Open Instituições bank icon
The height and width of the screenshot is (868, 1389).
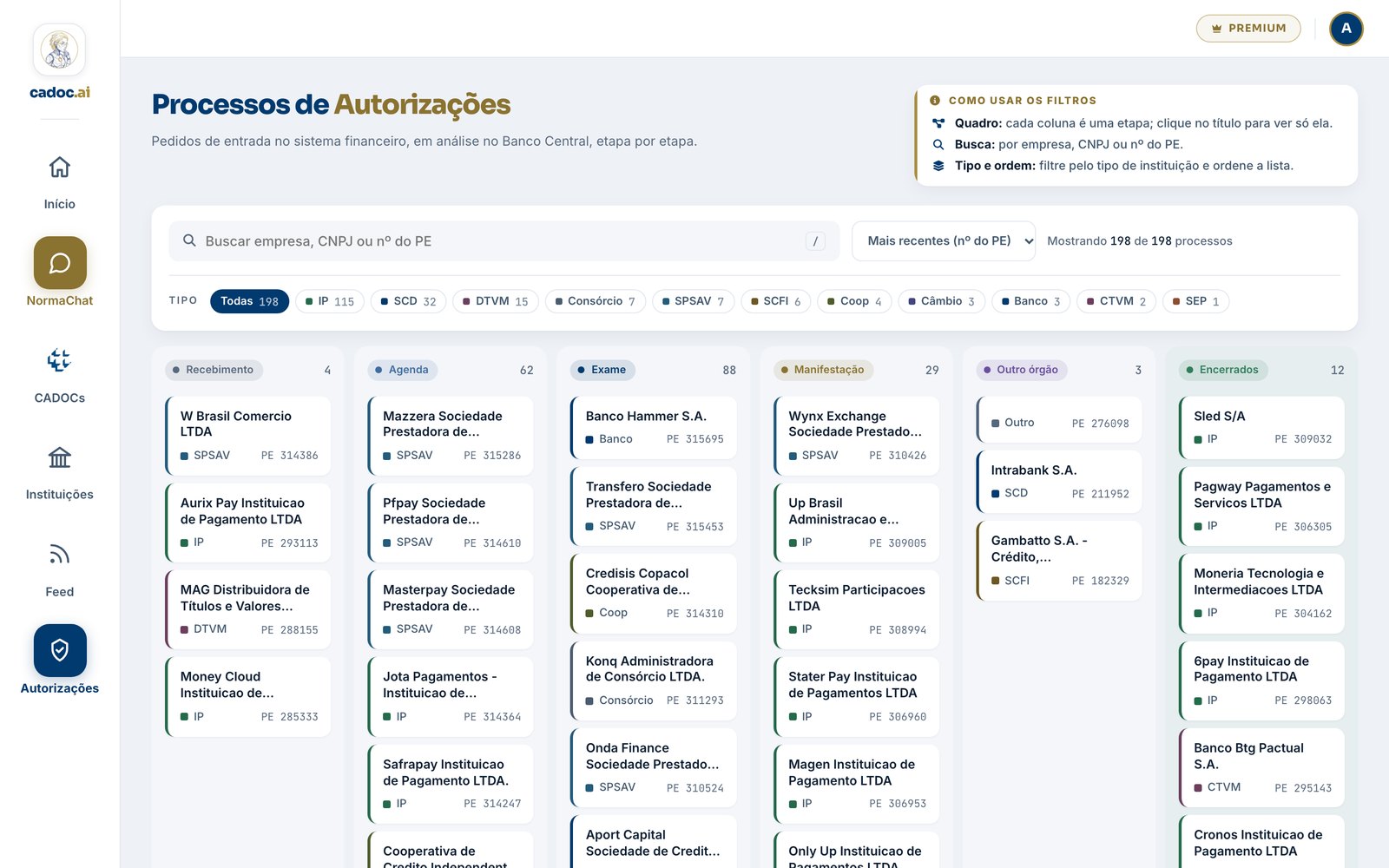[60, 457]
